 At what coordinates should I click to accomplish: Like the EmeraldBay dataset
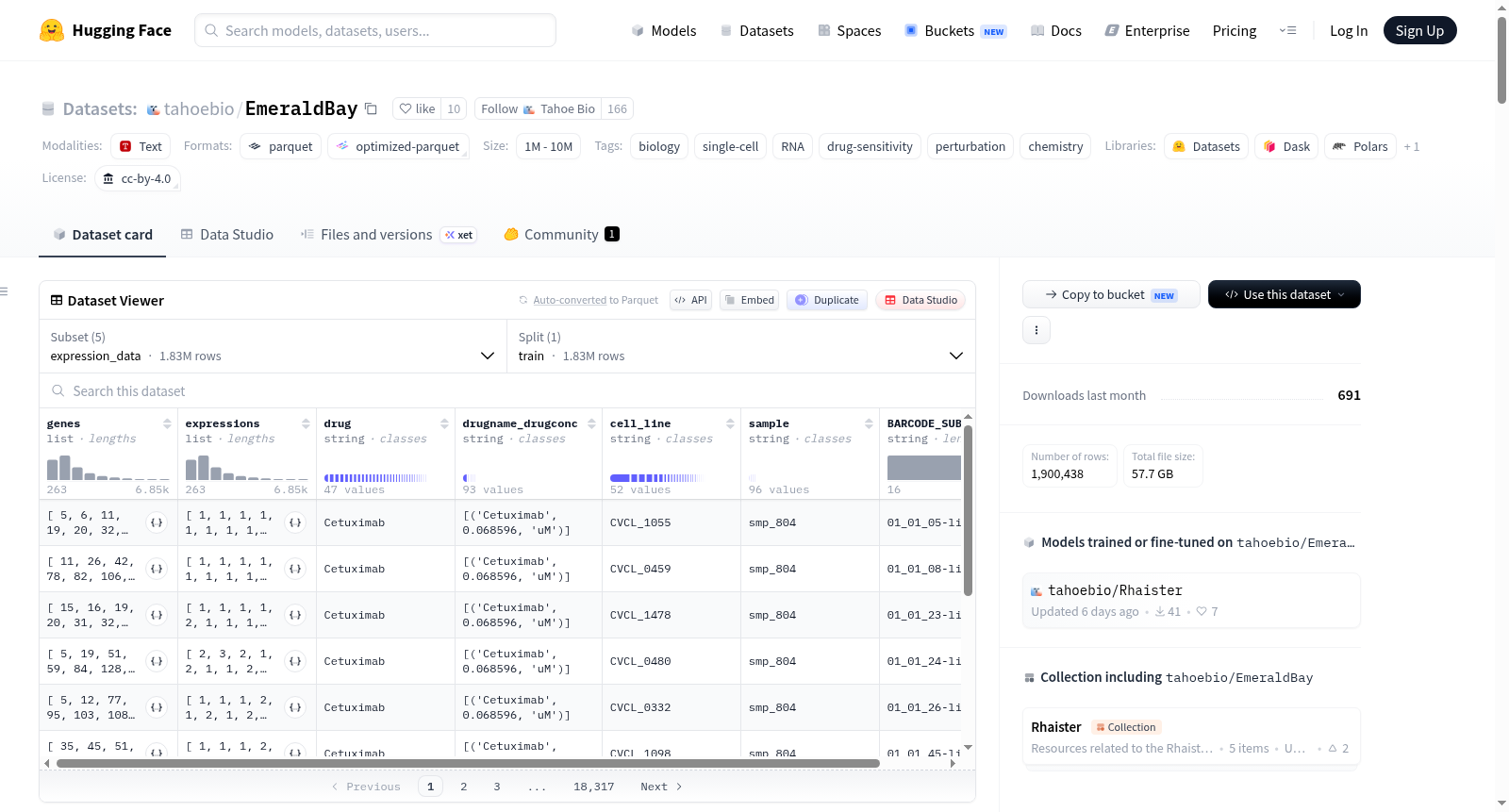(x=418, y=109)
